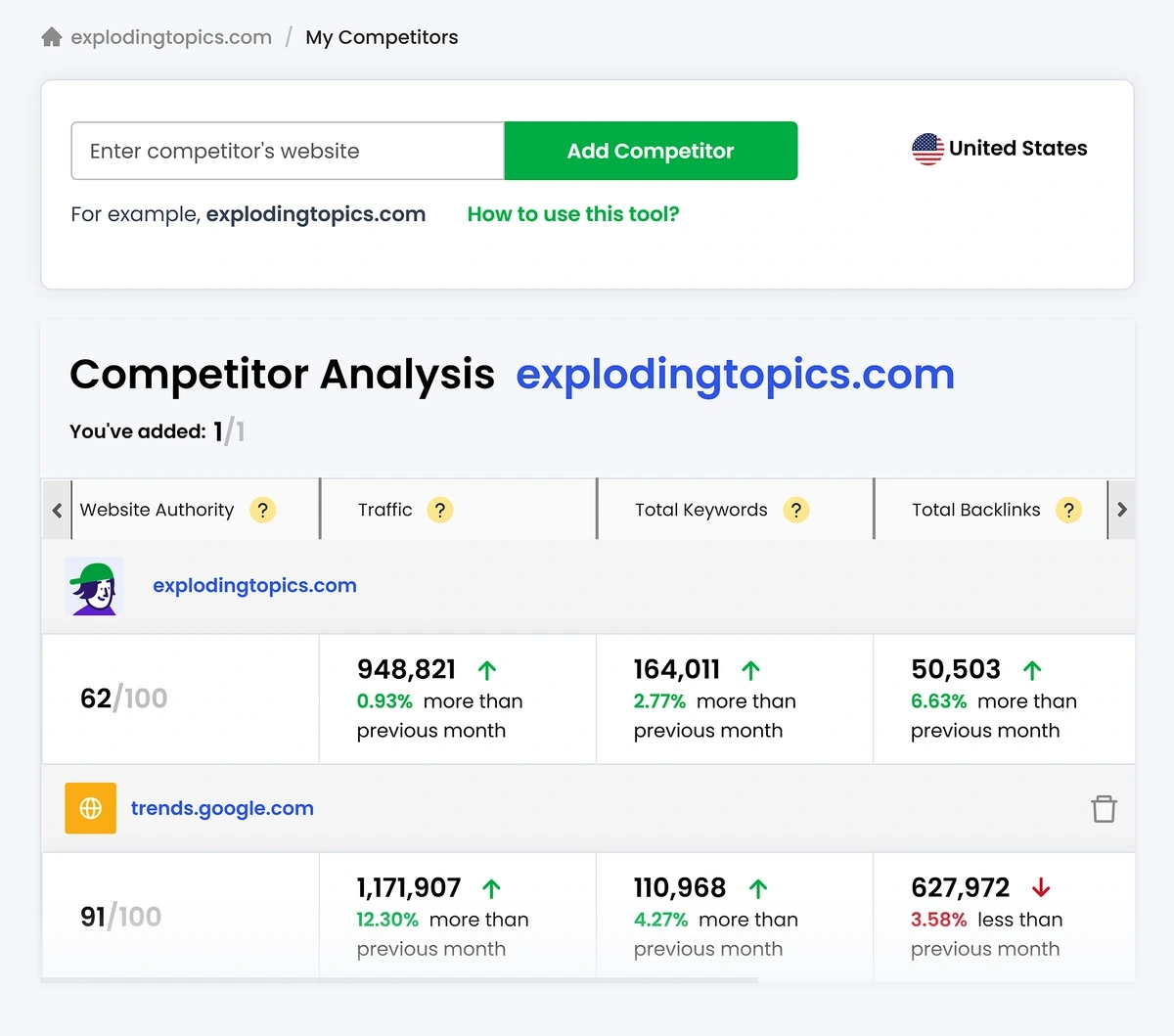Select 2.77% keywords change
The width and height of the screenshot is (1174, 1036).
coord(659,701)
